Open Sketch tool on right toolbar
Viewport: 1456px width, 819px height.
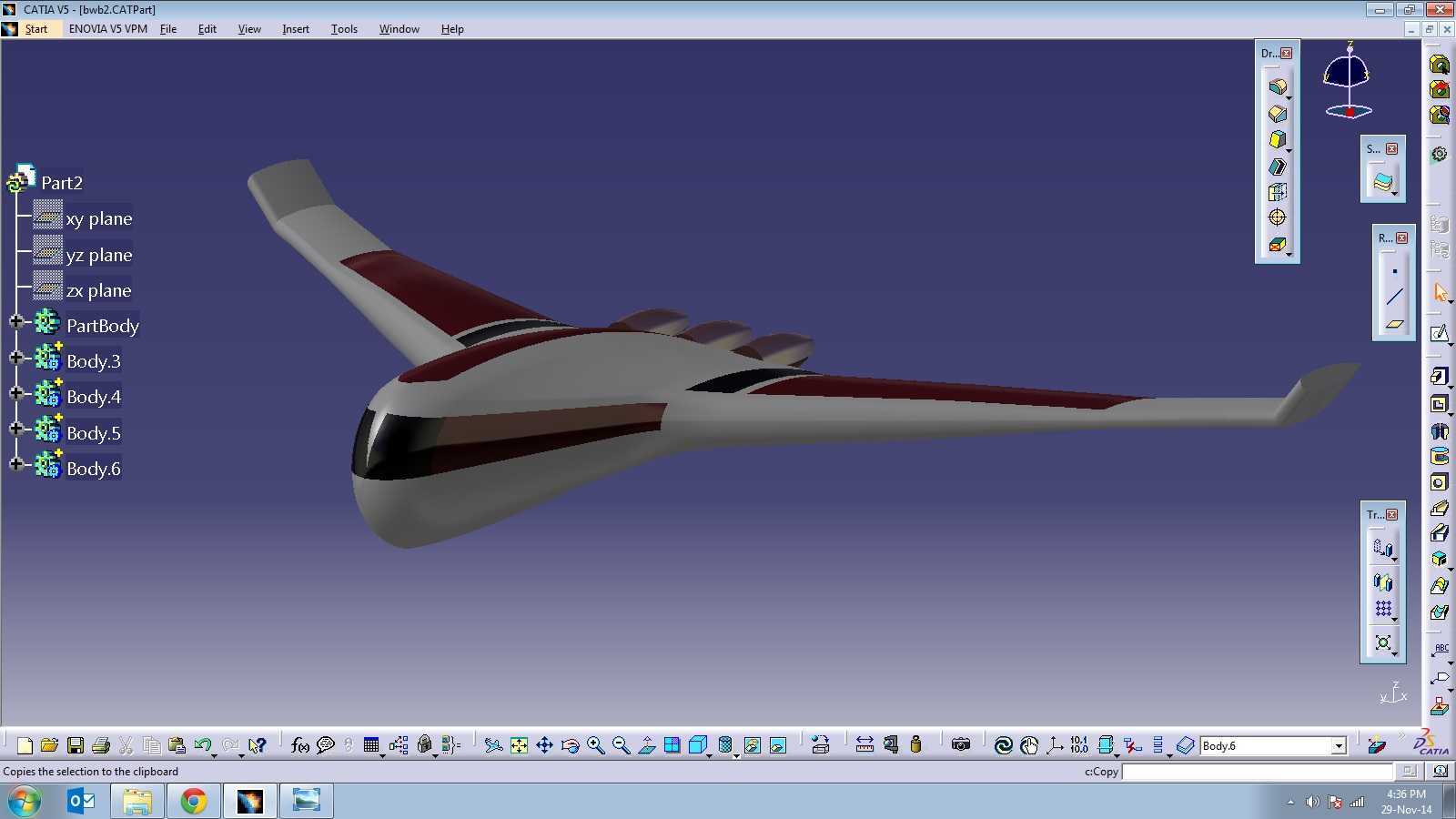(1439, 334)
